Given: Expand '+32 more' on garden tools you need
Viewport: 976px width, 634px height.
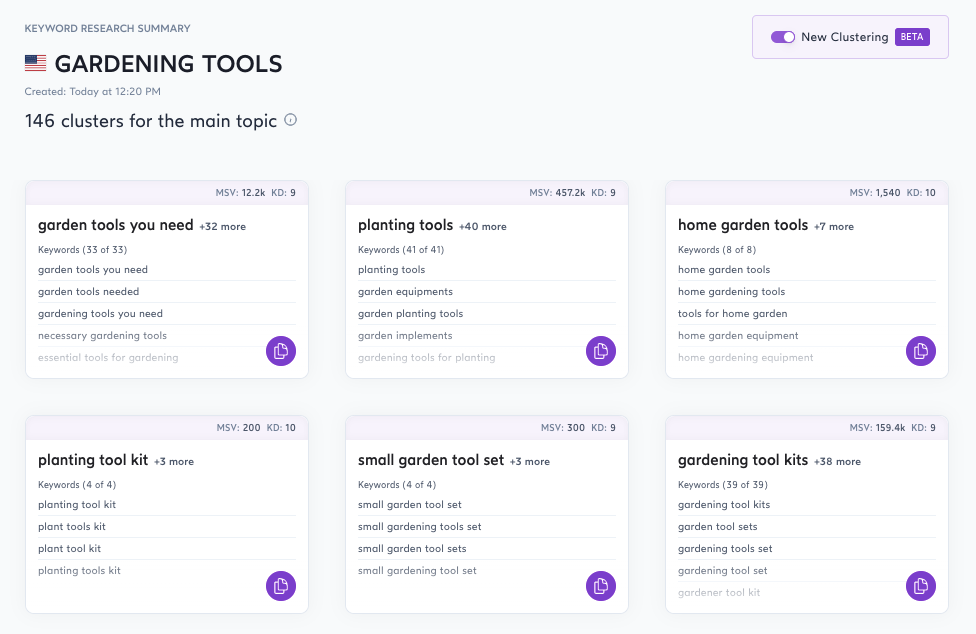Looking at the screenshot, I should click(x=222, y=227).
